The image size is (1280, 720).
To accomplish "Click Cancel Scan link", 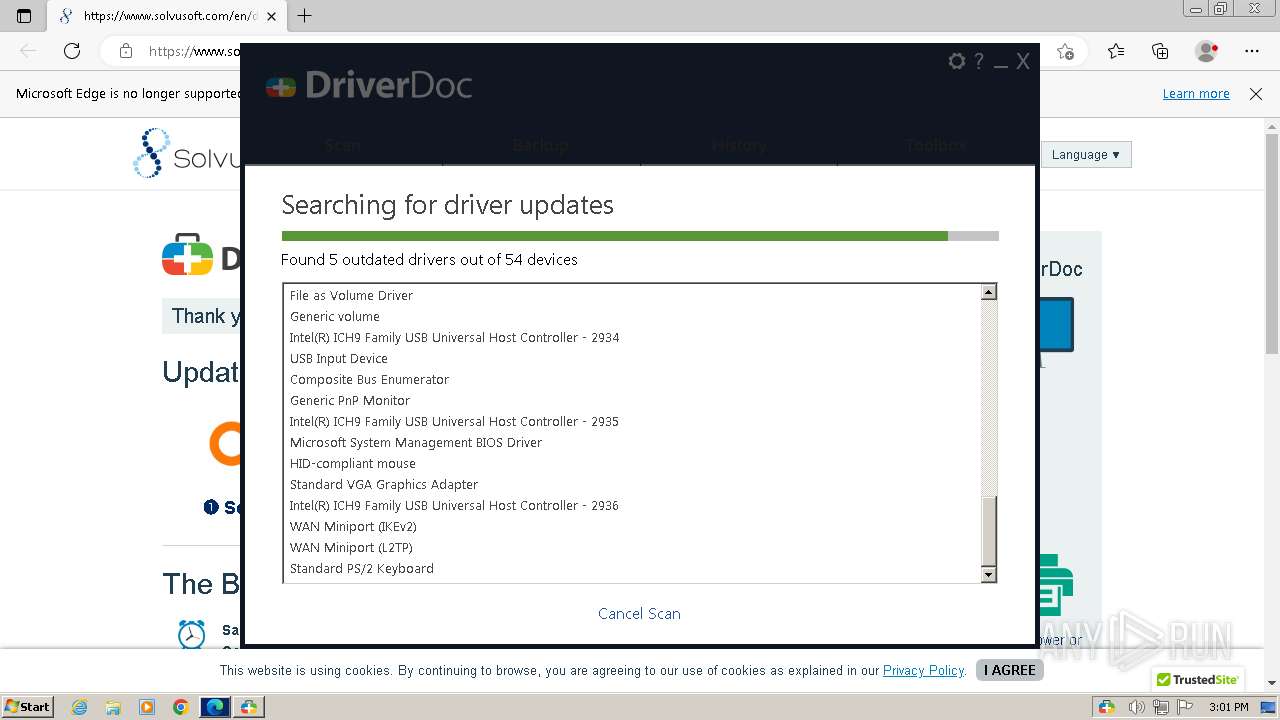I will click(x=639, y=614).
